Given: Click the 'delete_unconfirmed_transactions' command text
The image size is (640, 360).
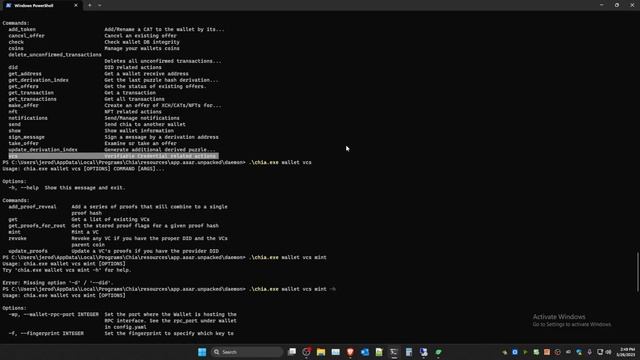Looking at the screenshot, I should [55, 55].
